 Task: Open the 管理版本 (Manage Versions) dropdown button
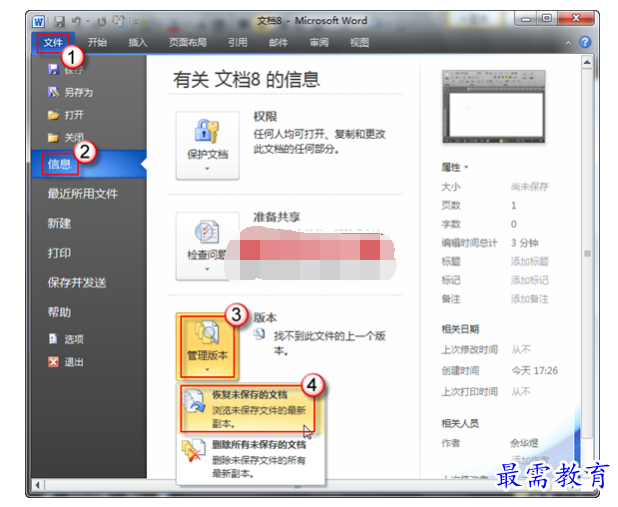coord(207,347)
